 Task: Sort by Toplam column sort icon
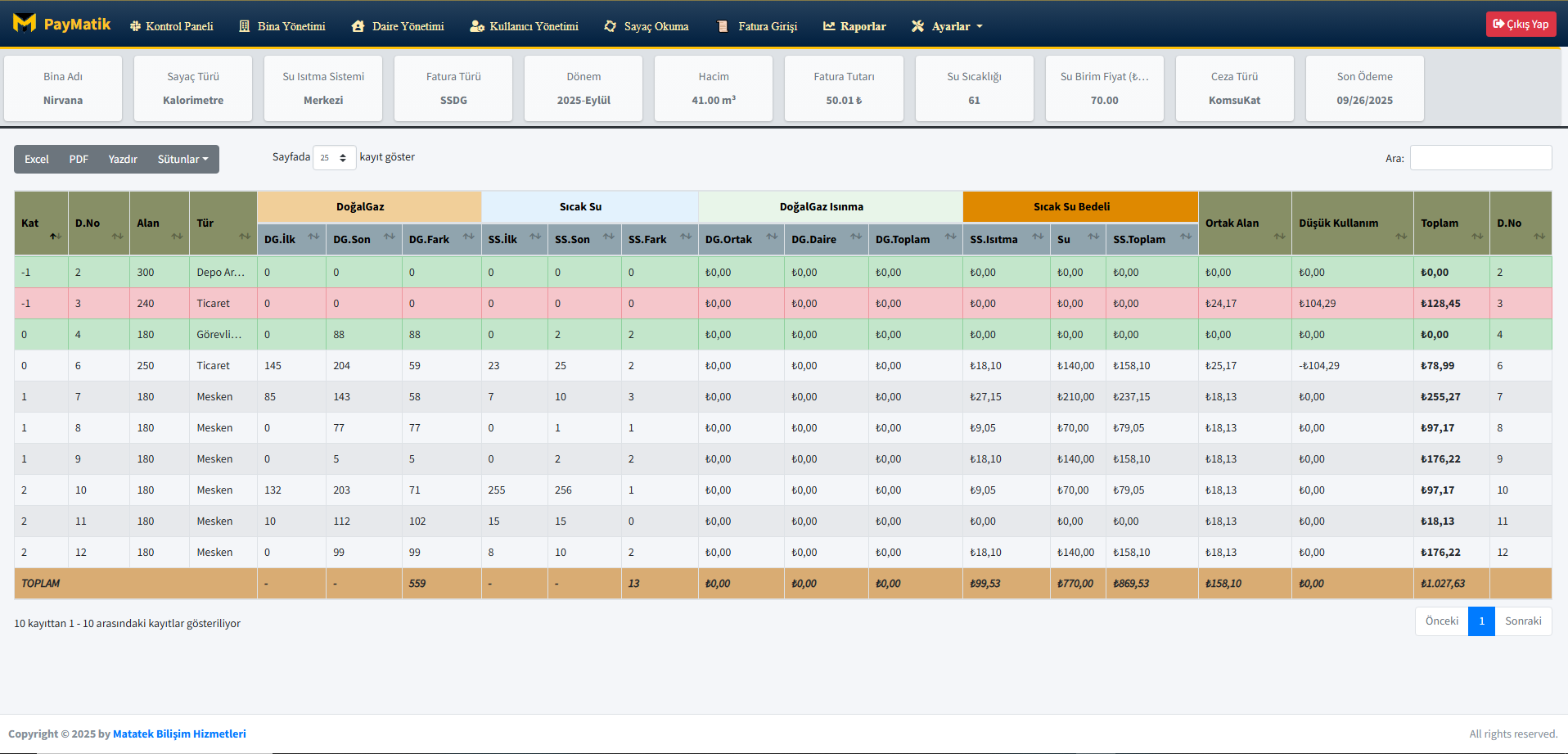[x=1476, y=237]
